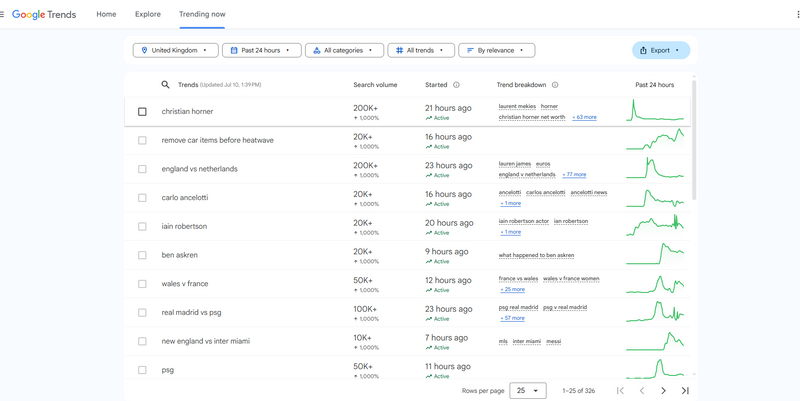Image resolution: width=800 pixels, height=401 pixels.
Task: Click the info icon next to Trend breakdown
Action: (555, 85)
